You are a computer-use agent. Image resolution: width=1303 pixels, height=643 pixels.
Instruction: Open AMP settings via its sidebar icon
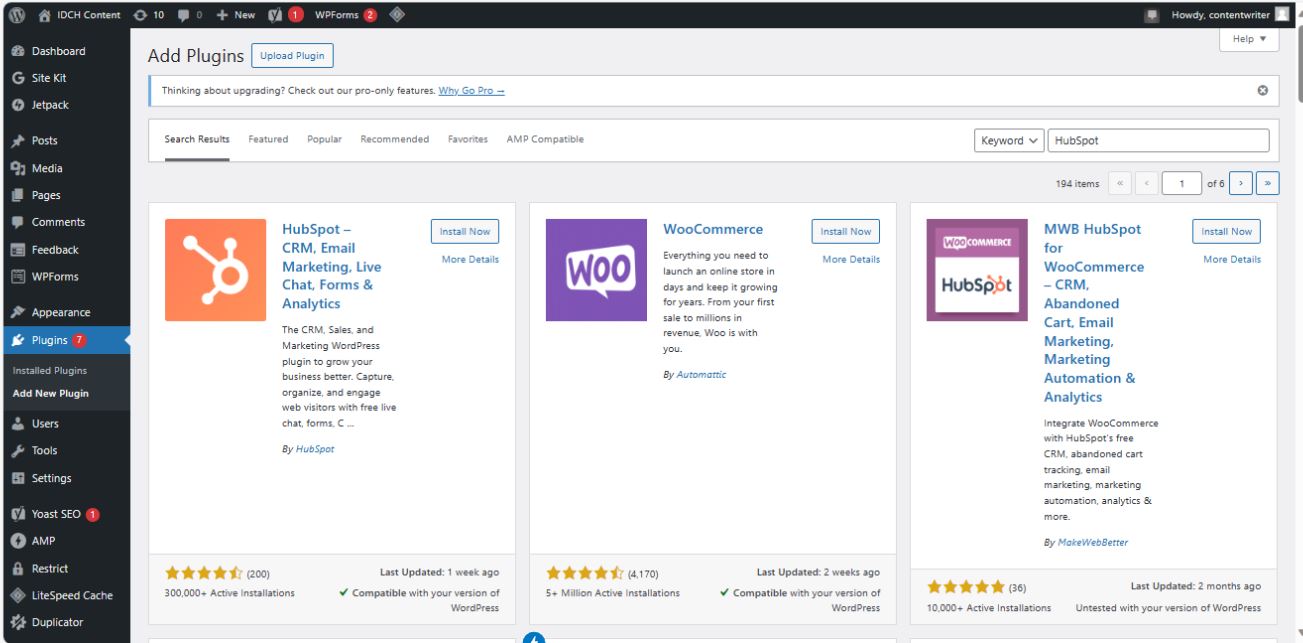pos(20,543)
